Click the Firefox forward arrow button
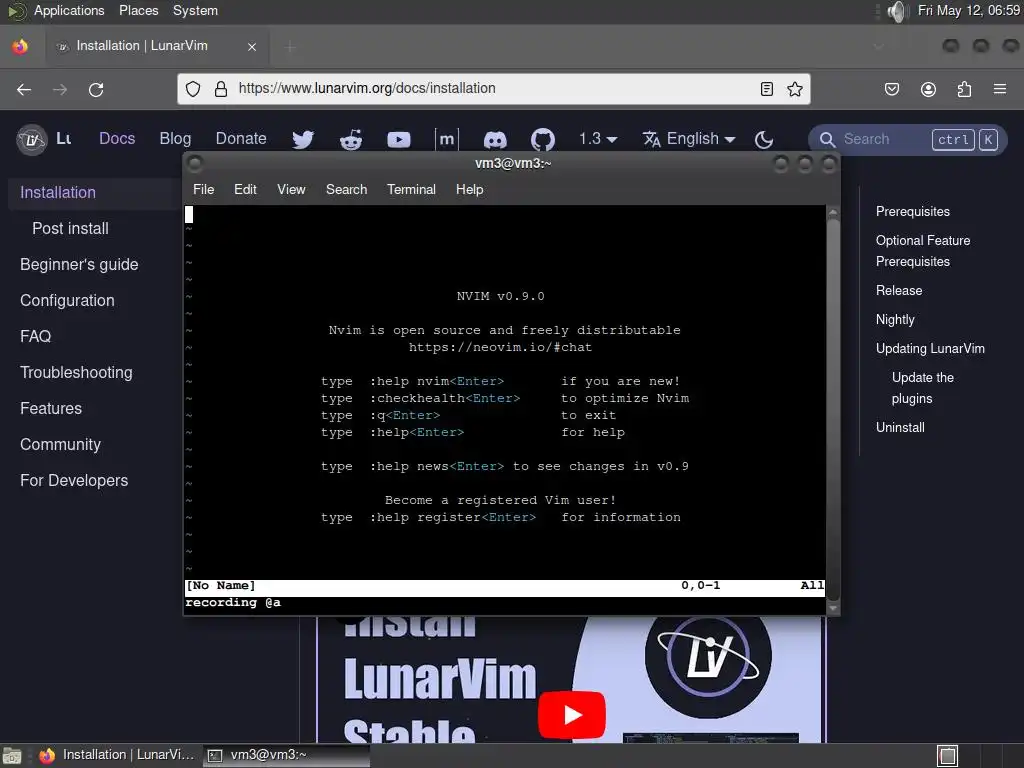Image resolution: width=1024 pixels, height=768 pixels. [x=60, y=89]
